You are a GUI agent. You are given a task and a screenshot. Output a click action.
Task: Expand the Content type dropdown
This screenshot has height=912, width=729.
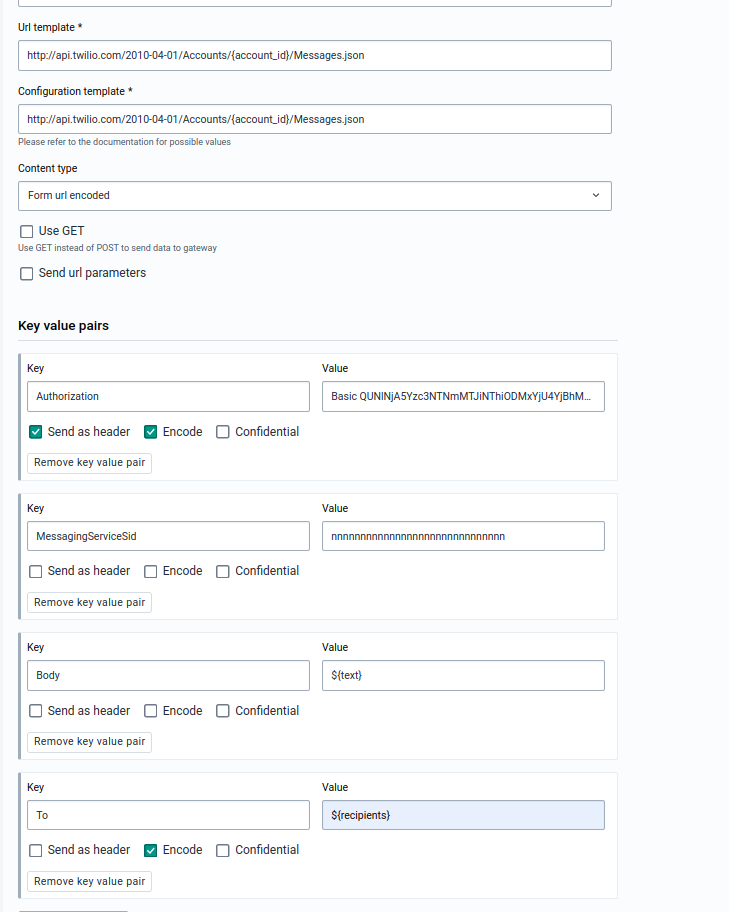point(314,196)
